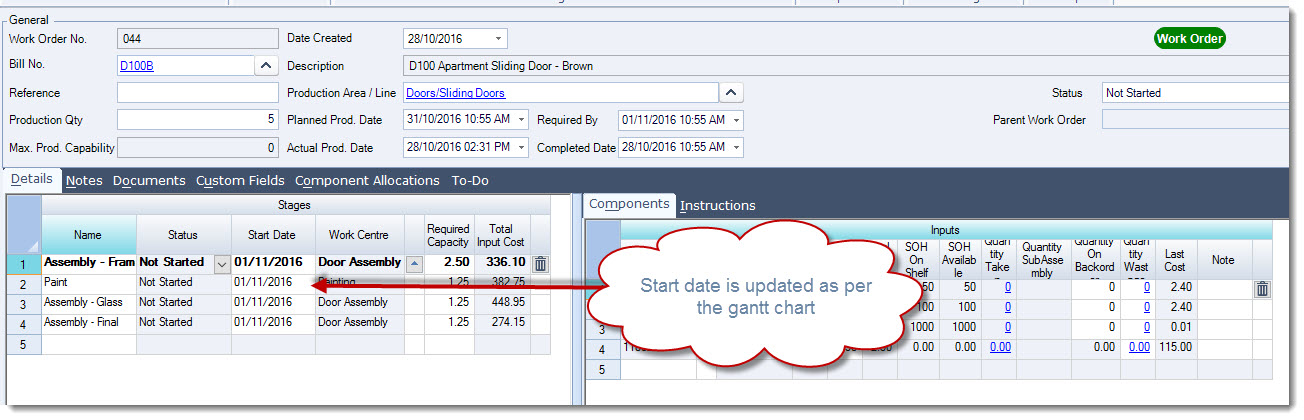Screen dimensions: 1304x420
Task: Open the Component Allocations tab
Action: [367, 181]
